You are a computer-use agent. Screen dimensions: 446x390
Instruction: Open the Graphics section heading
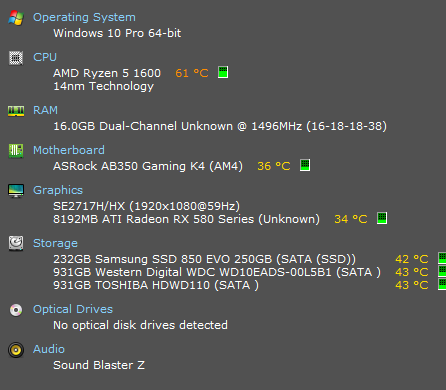pyautogui.click(x=58, y=190)
